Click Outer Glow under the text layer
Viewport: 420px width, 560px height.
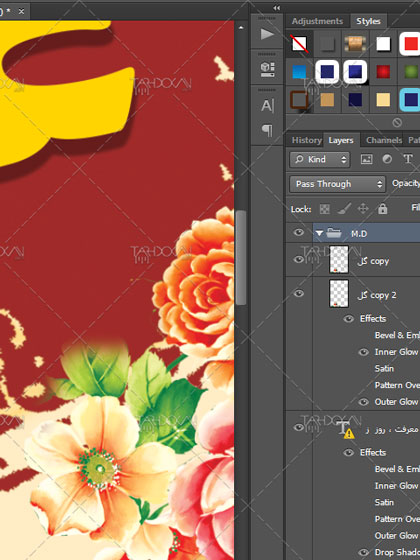click(x=396, y=536)
